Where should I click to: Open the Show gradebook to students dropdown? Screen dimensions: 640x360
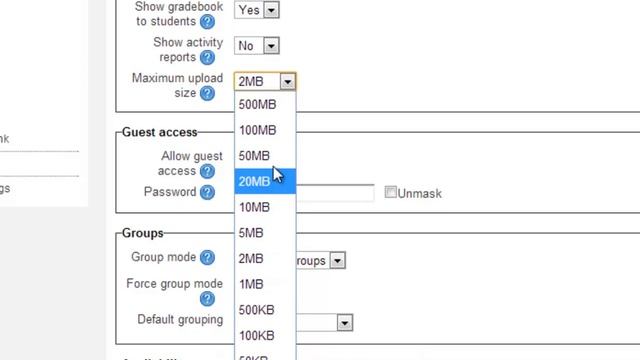pyautogui.click(x=257, y=10)
